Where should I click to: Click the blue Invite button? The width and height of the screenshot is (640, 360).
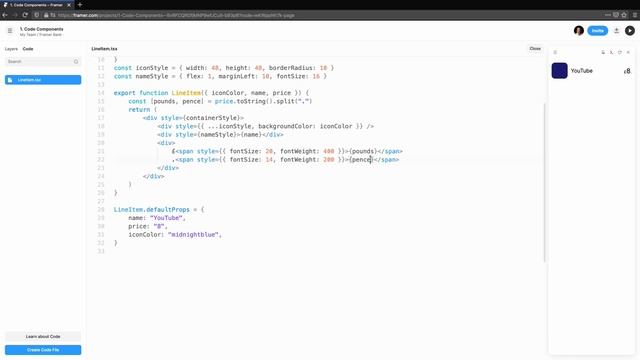pyautogui.click(x=598, y=31)
